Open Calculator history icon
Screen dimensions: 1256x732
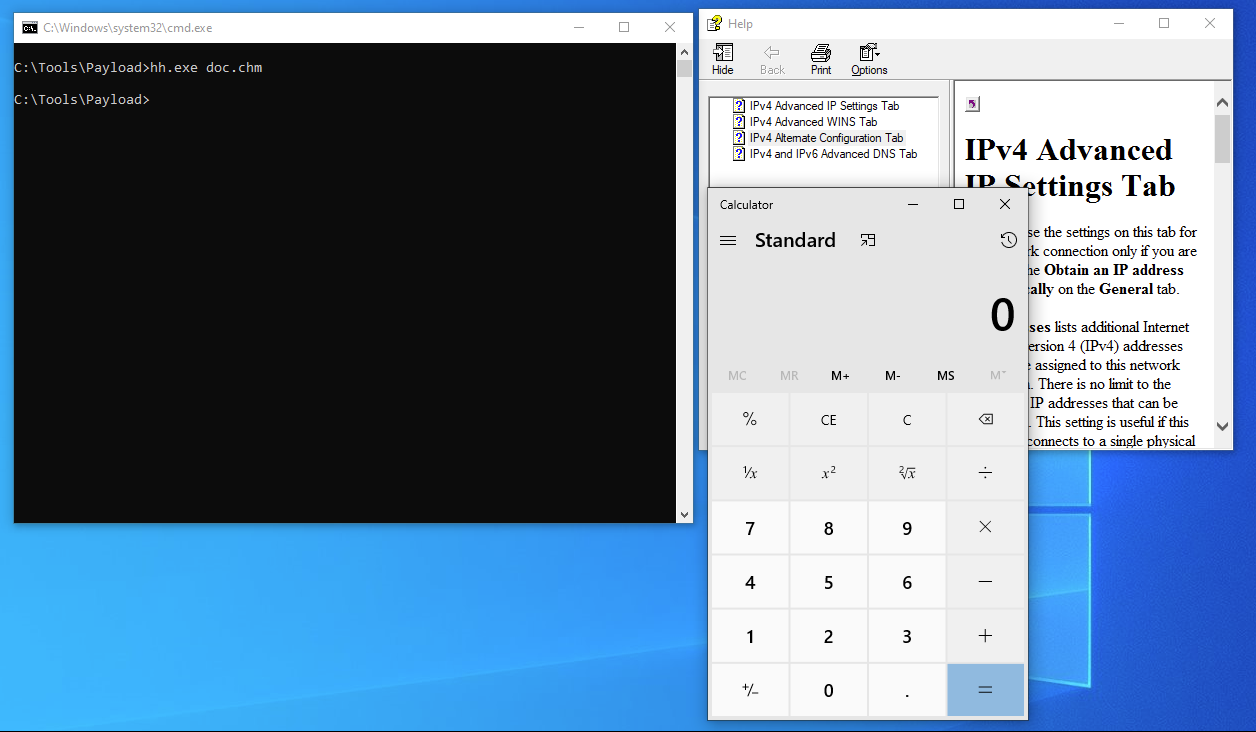point(1008,240)
